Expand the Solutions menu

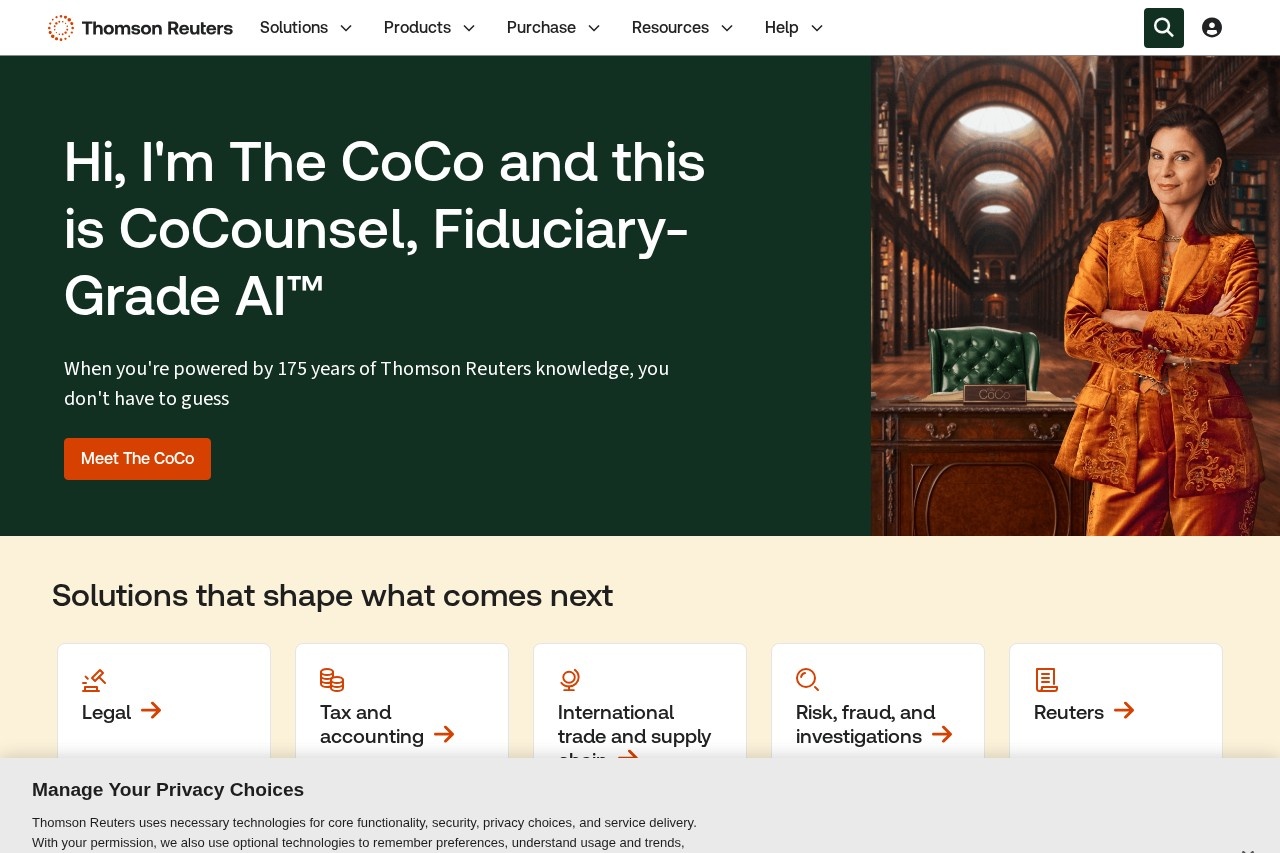pos(306,28)
